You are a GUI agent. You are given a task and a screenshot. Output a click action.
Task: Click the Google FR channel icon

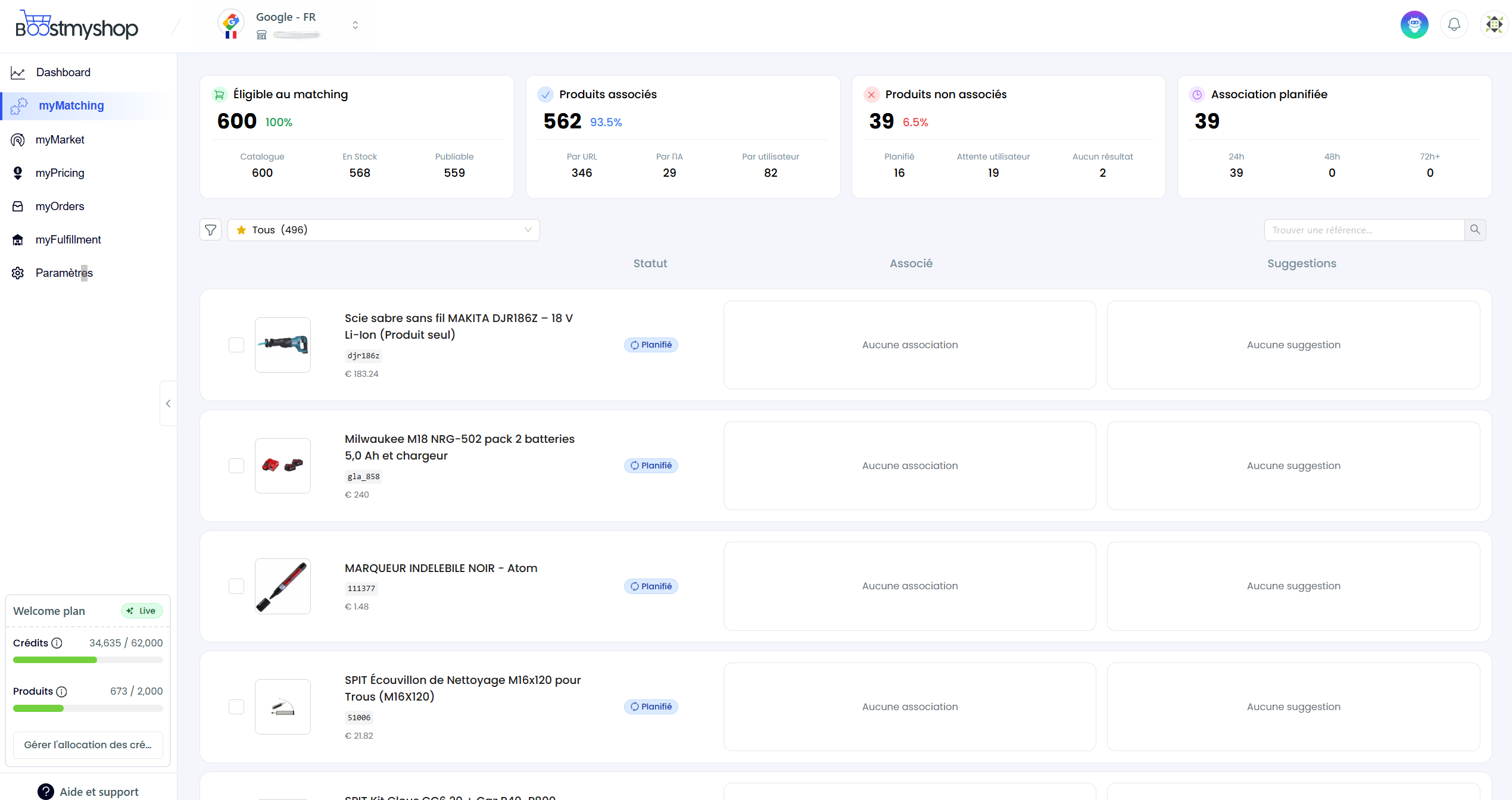[x=231, y=24]
